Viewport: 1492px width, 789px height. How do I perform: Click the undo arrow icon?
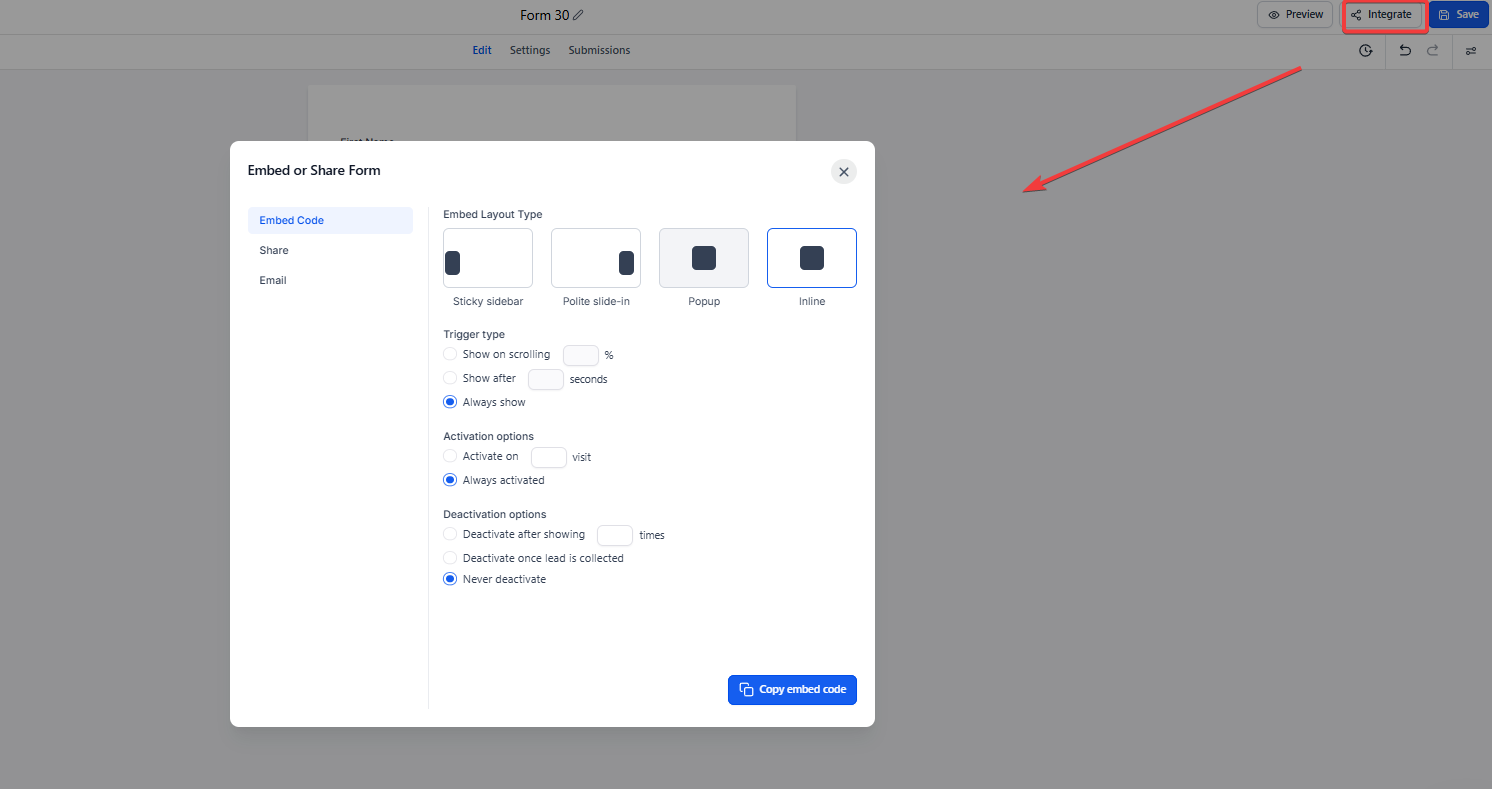click(x=1405, y=51)
